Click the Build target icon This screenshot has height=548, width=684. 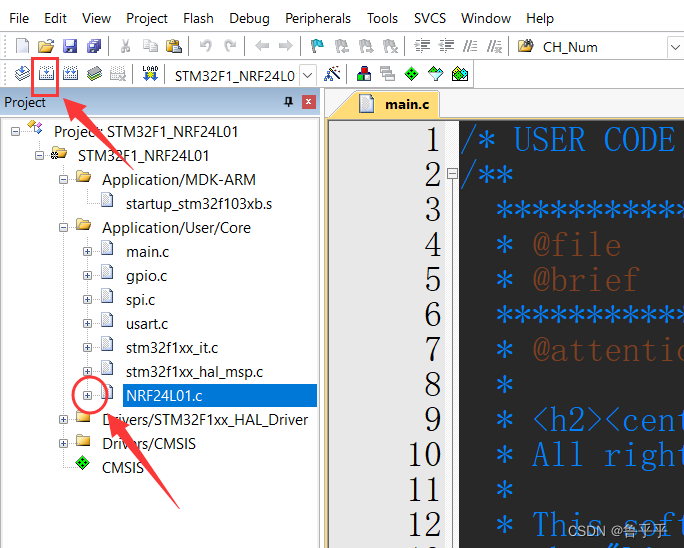(46, 74)
